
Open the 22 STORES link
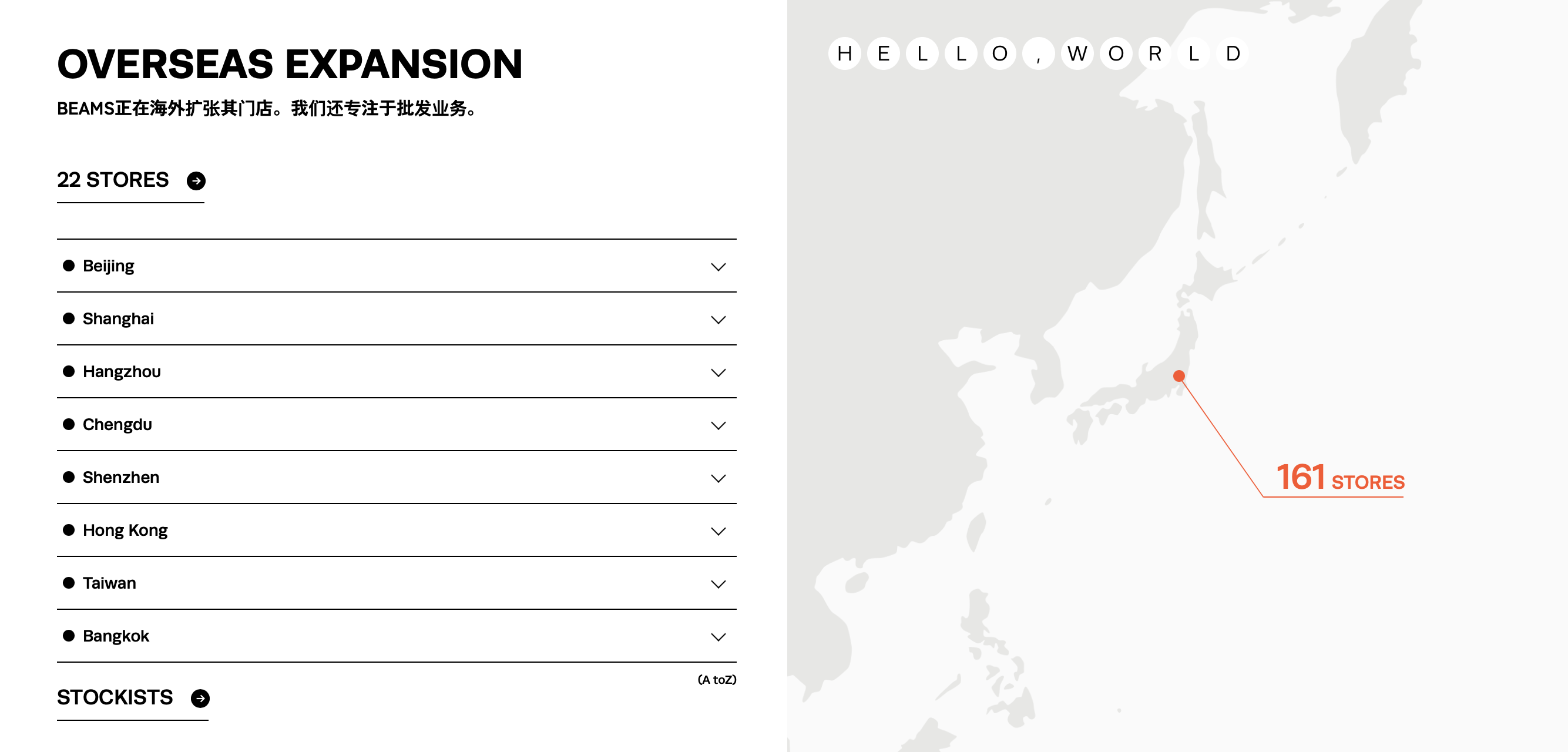[x=113, y=180]
